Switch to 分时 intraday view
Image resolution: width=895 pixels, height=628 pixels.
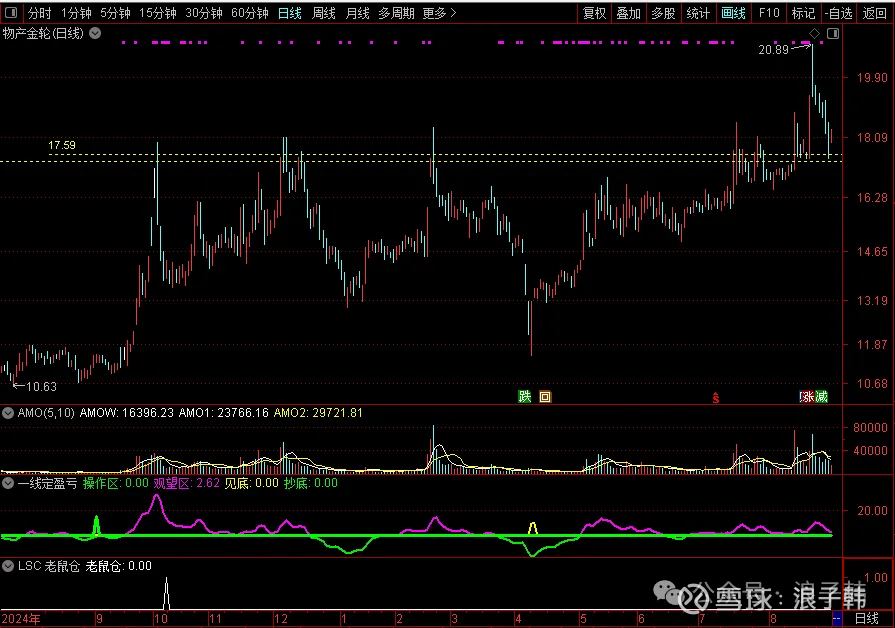(x=39, y=13)
